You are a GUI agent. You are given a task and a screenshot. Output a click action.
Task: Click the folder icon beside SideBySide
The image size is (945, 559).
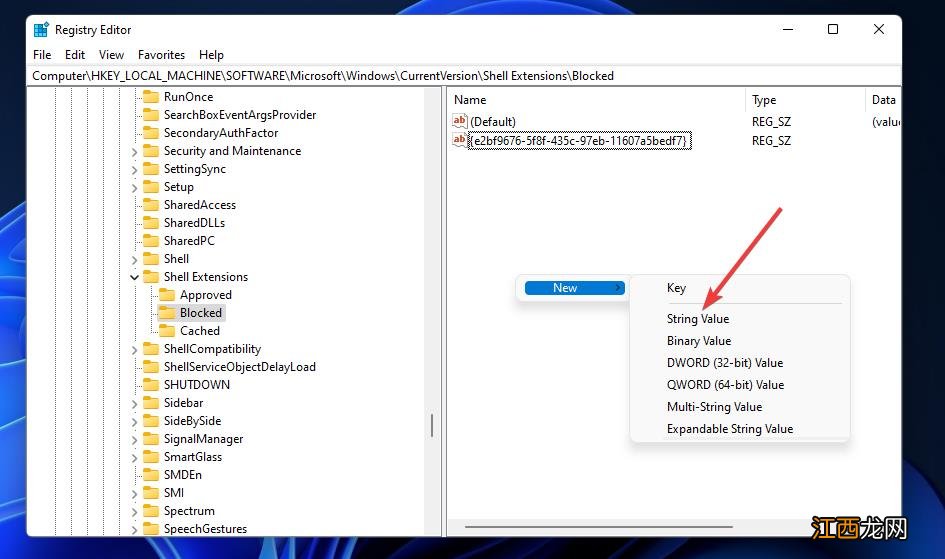point(151,421)
